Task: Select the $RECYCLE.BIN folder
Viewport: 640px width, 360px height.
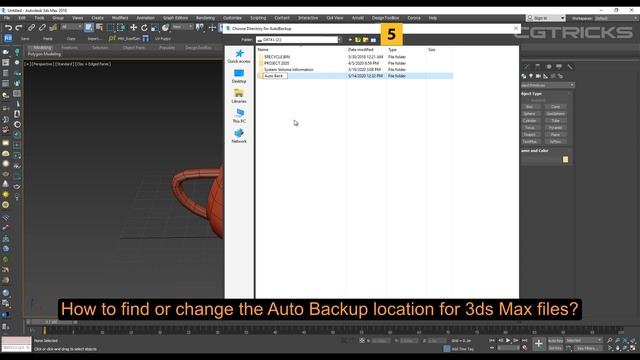Action: [277, 57]
